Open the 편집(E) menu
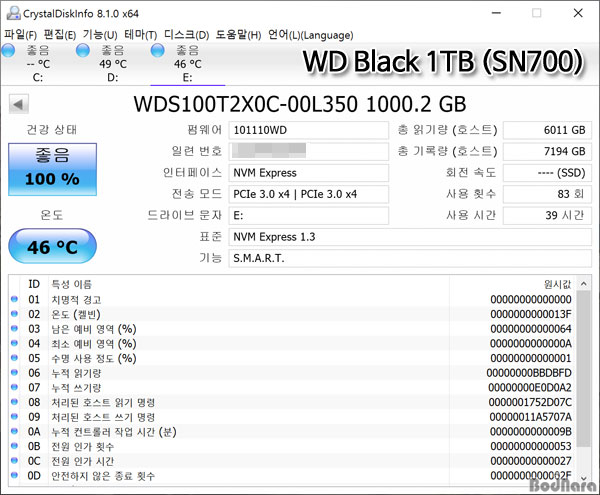 (x=60, y=35)
